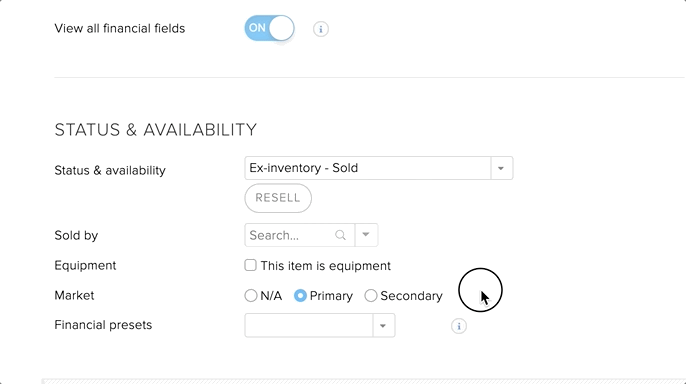Click the info icon next to Financial presets

pyautogui.click(x=458, y=326)
